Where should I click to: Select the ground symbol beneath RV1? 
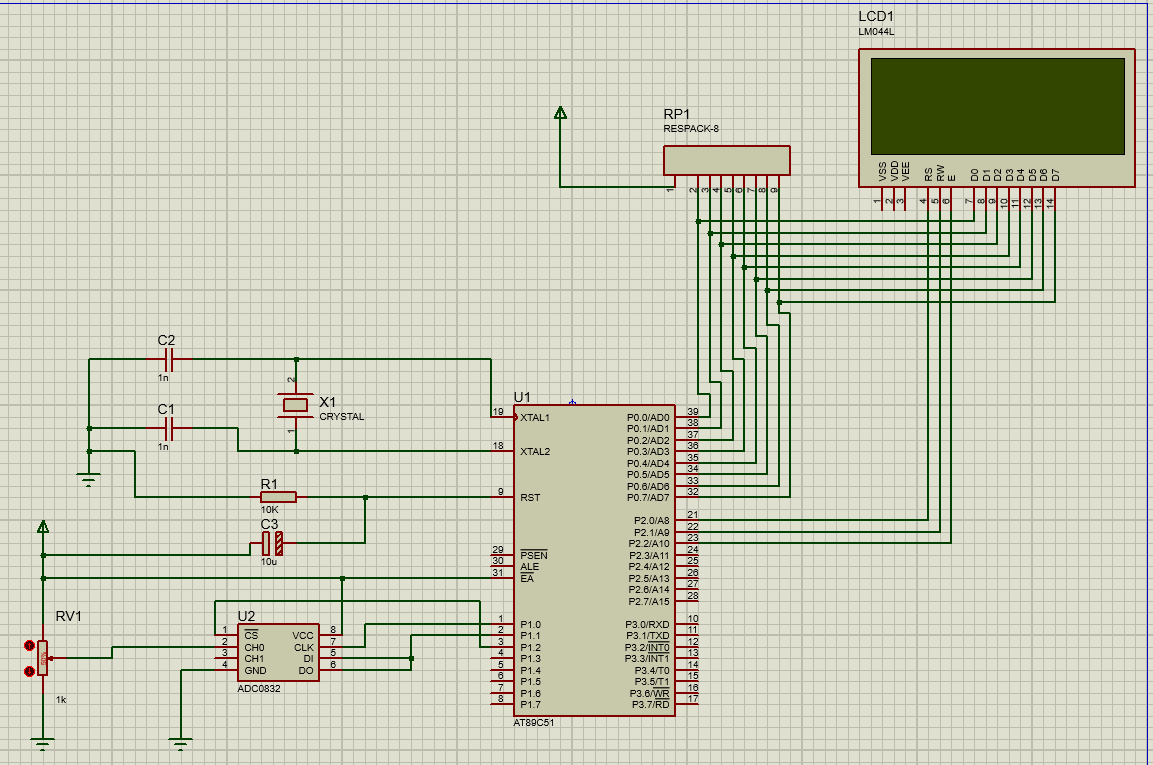(43, 744)
